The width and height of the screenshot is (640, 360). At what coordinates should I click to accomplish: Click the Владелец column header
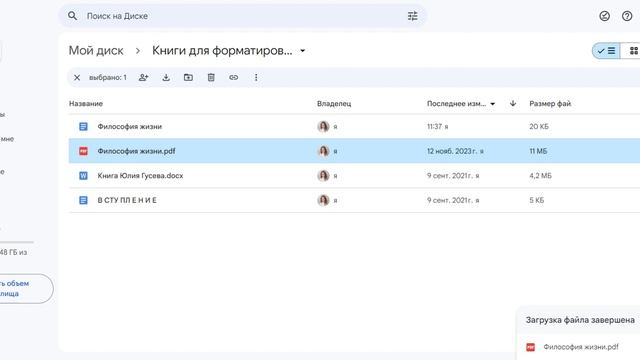pyautogui.click(x=334, y=104)
